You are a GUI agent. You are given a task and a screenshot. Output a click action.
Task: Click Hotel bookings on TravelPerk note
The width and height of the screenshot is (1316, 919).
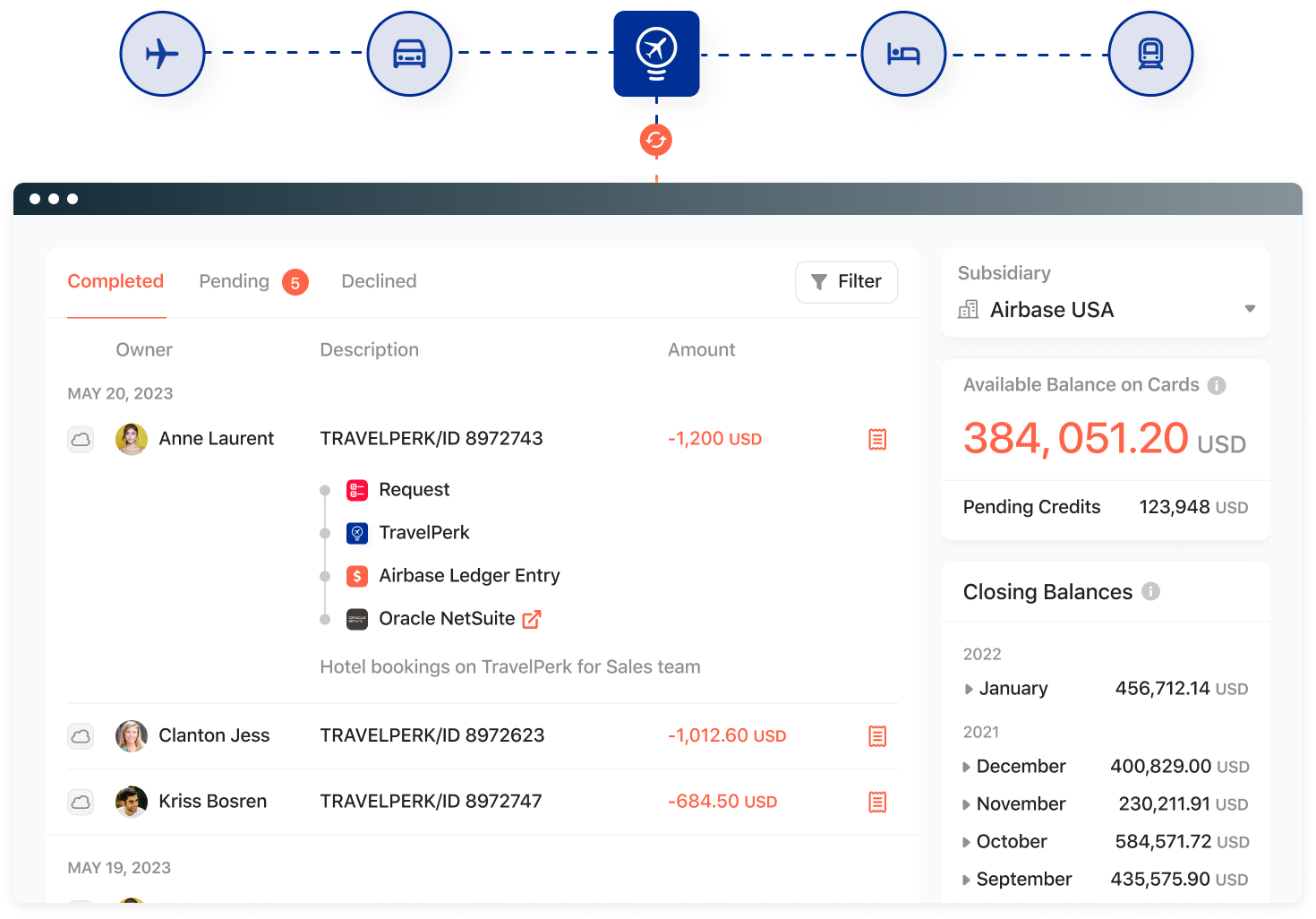click(x=510, y=667)
